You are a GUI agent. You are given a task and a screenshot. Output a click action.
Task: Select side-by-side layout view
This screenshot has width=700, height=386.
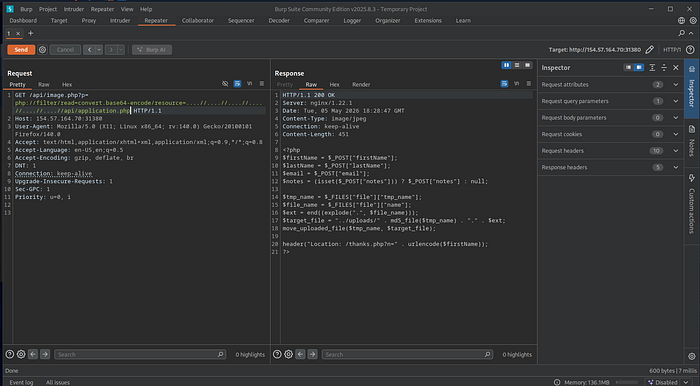pyautogui.click(x=506, y=65)
